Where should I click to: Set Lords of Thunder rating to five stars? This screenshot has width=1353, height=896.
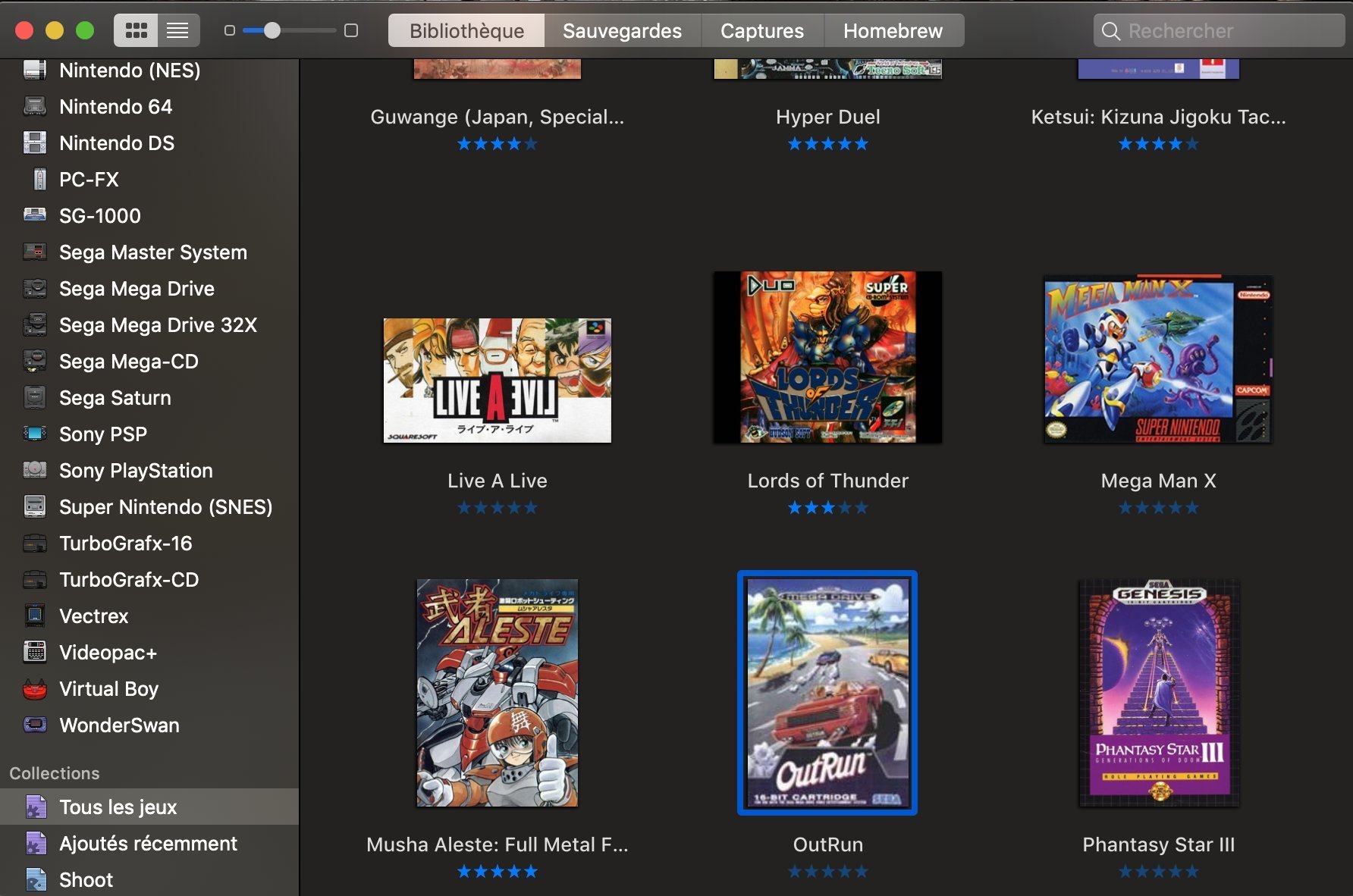pyautogui.click(x=862, y=507)
